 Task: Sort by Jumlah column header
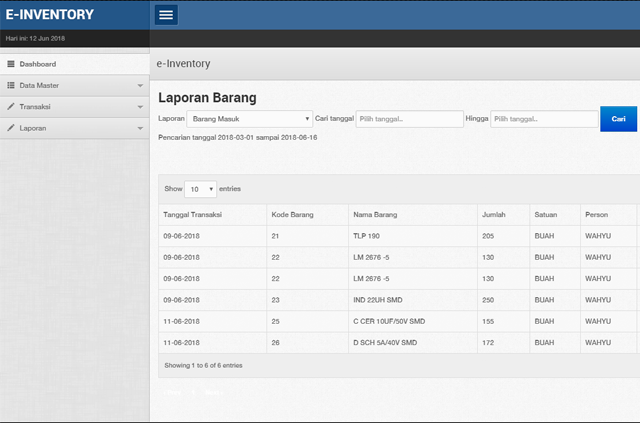click(x=493, y=215)
